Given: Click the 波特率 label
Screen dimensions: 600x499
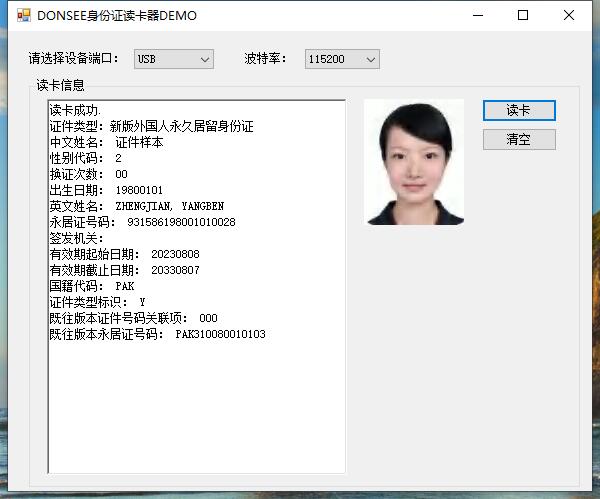Looking at the screenshot, I should tap(266, 60).
